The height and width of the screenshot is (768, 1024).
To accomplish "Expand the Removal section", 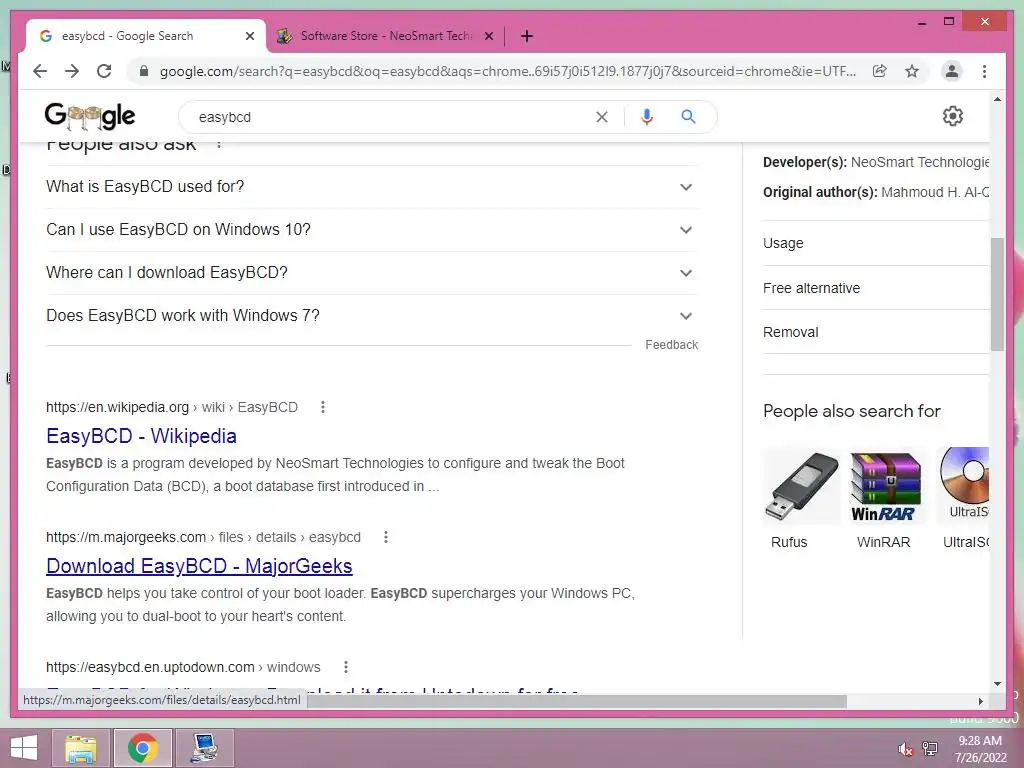I will click(x=876, y=332).
